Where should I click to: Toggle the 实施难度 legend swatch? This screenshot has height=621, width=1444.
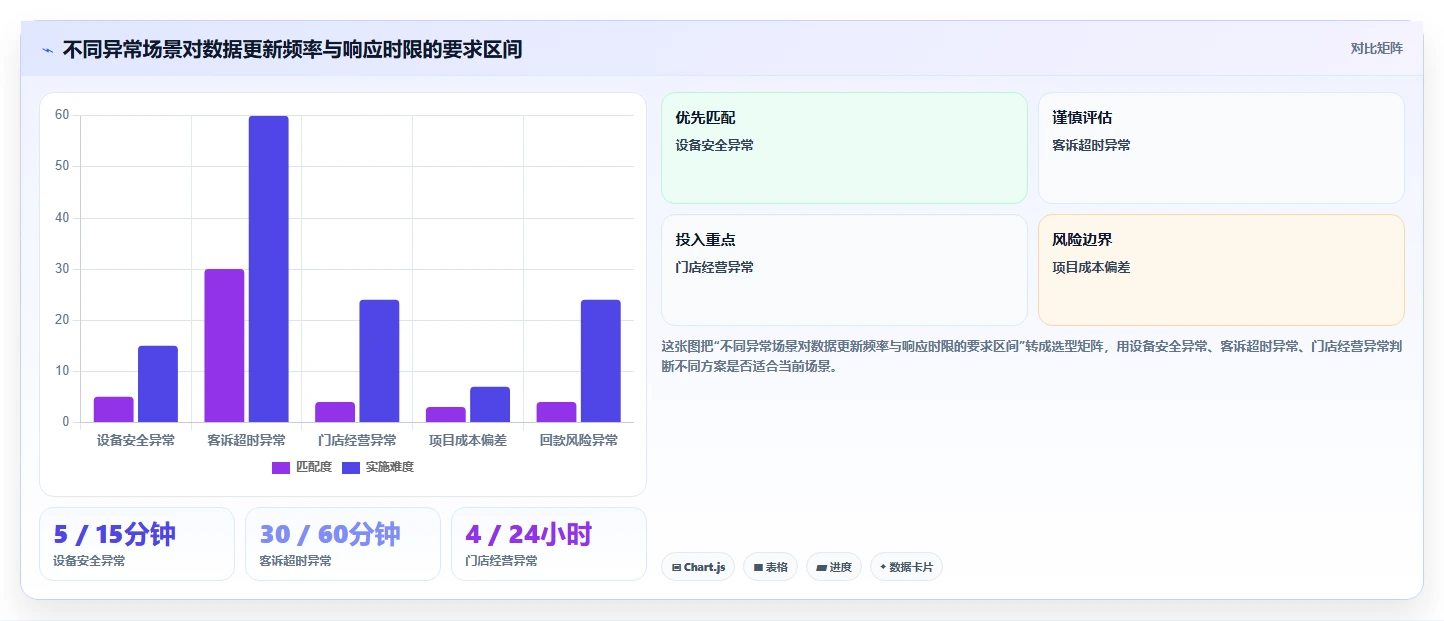[351, 467]
